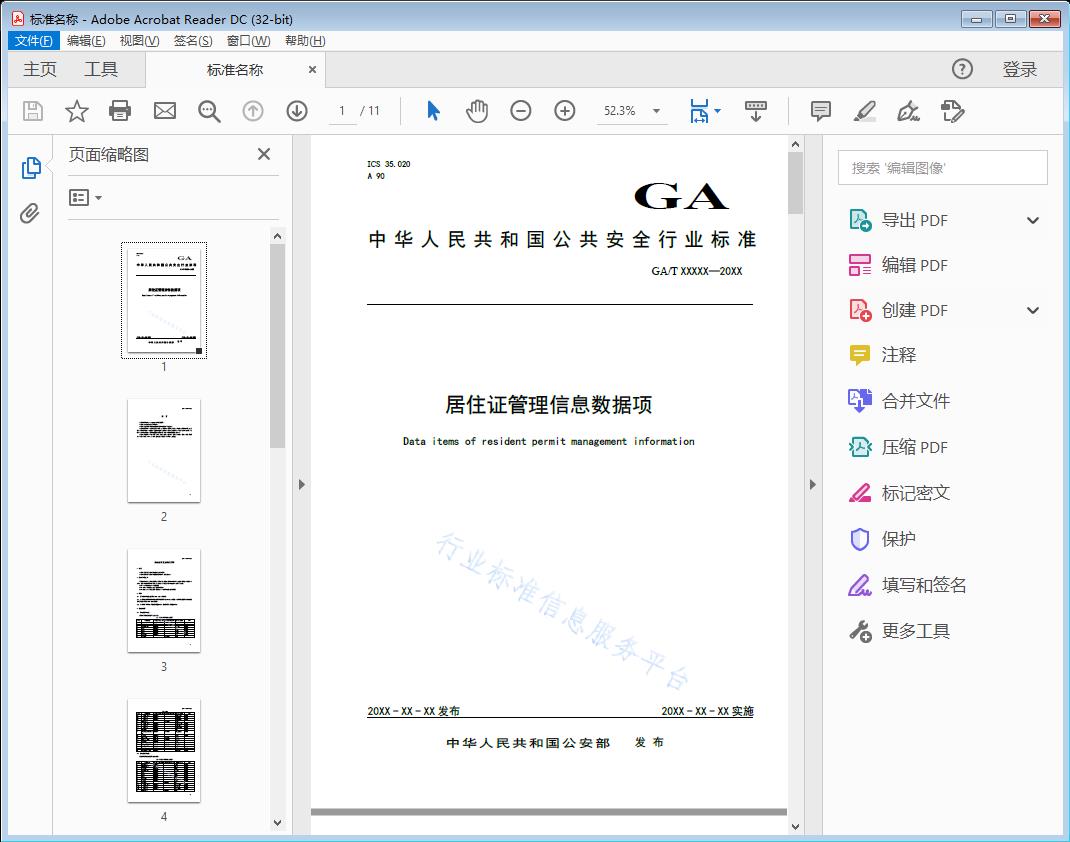Click the email/send file icon

click(x=164, y=111)
